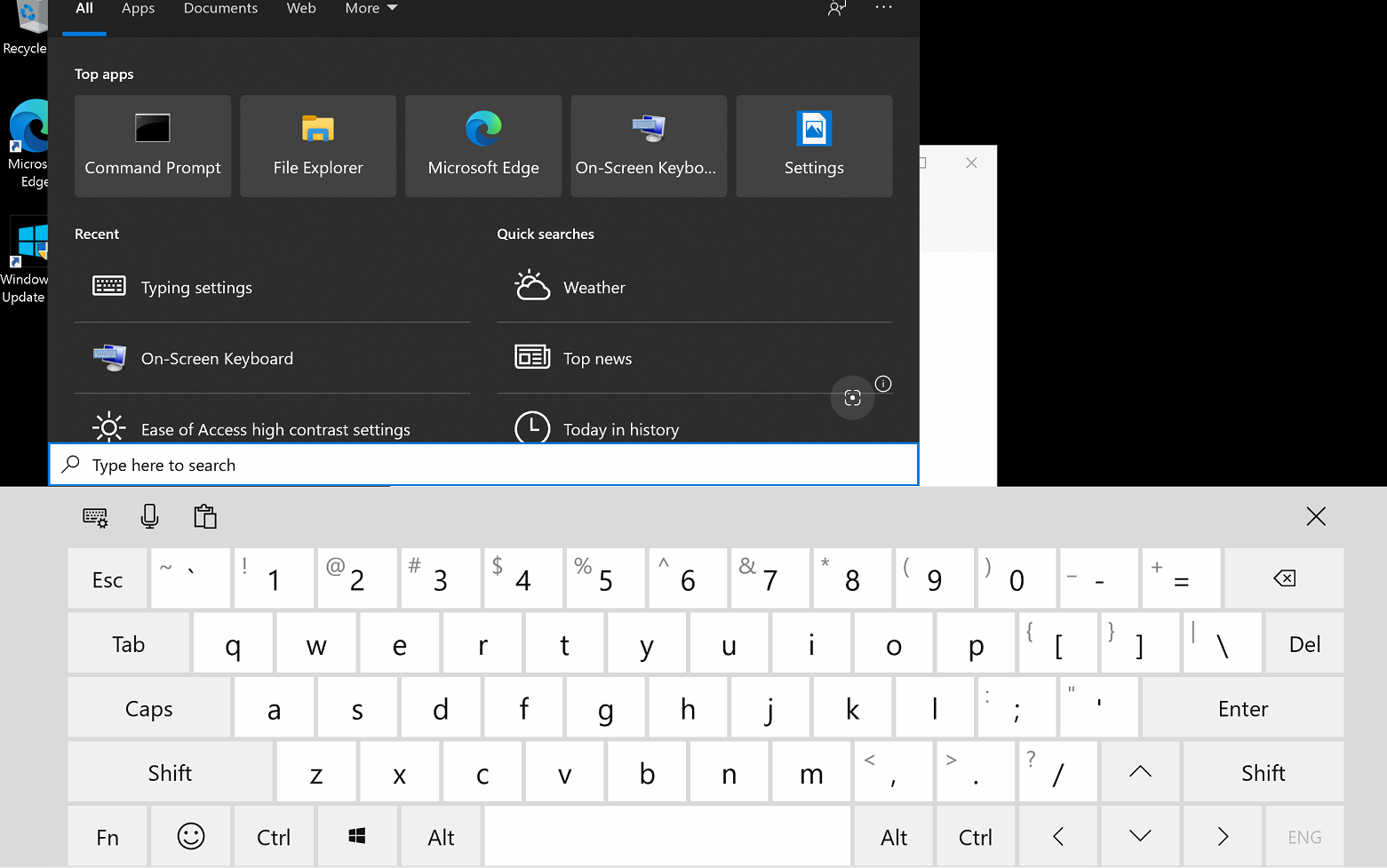Toggle the Caps lock key
This screenshot has width=1387, height=868.
149,708
